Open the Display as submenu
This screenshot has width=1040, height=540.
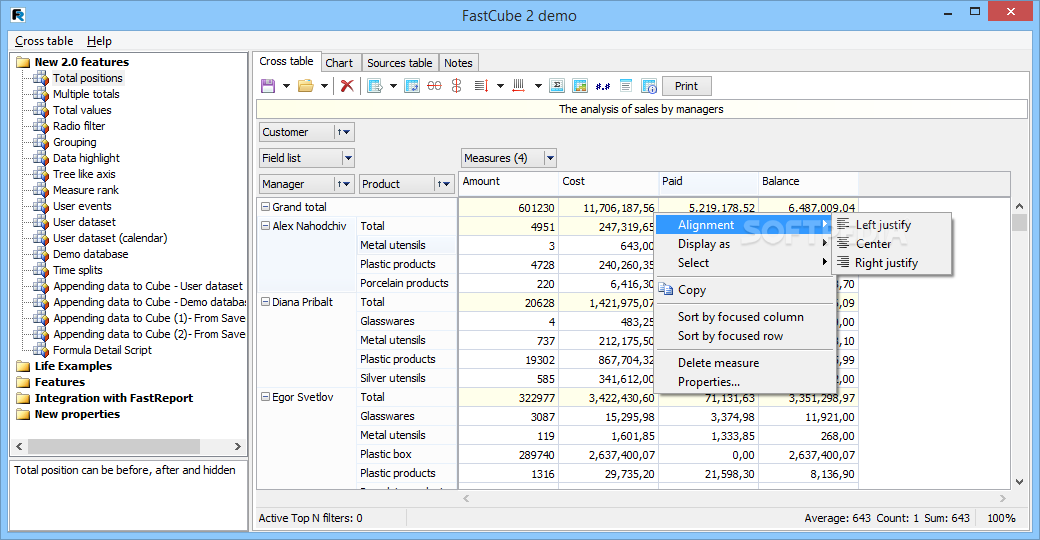(744, 243)
